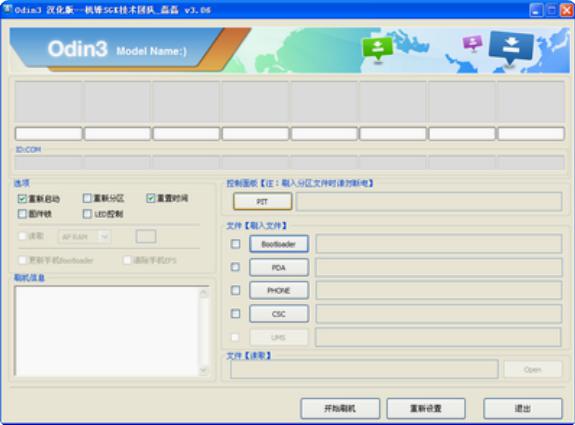The height and width of the screenshot is (425, 575).
Task: Click the 重新设置 reset button
Action: (x=426, y=408)
